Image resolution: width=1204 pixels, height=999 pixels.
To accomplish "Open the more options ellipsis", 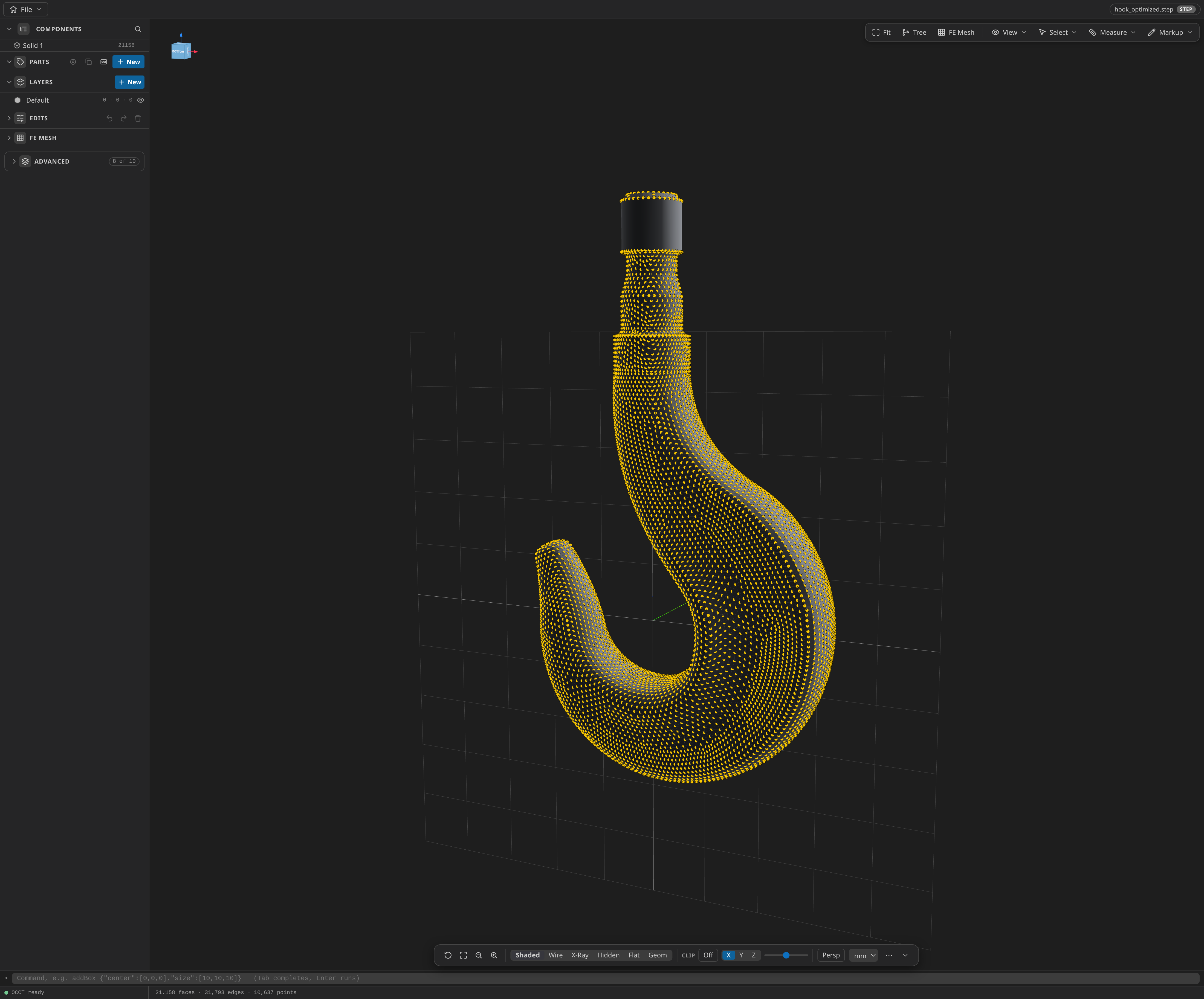I will point(889,956).
